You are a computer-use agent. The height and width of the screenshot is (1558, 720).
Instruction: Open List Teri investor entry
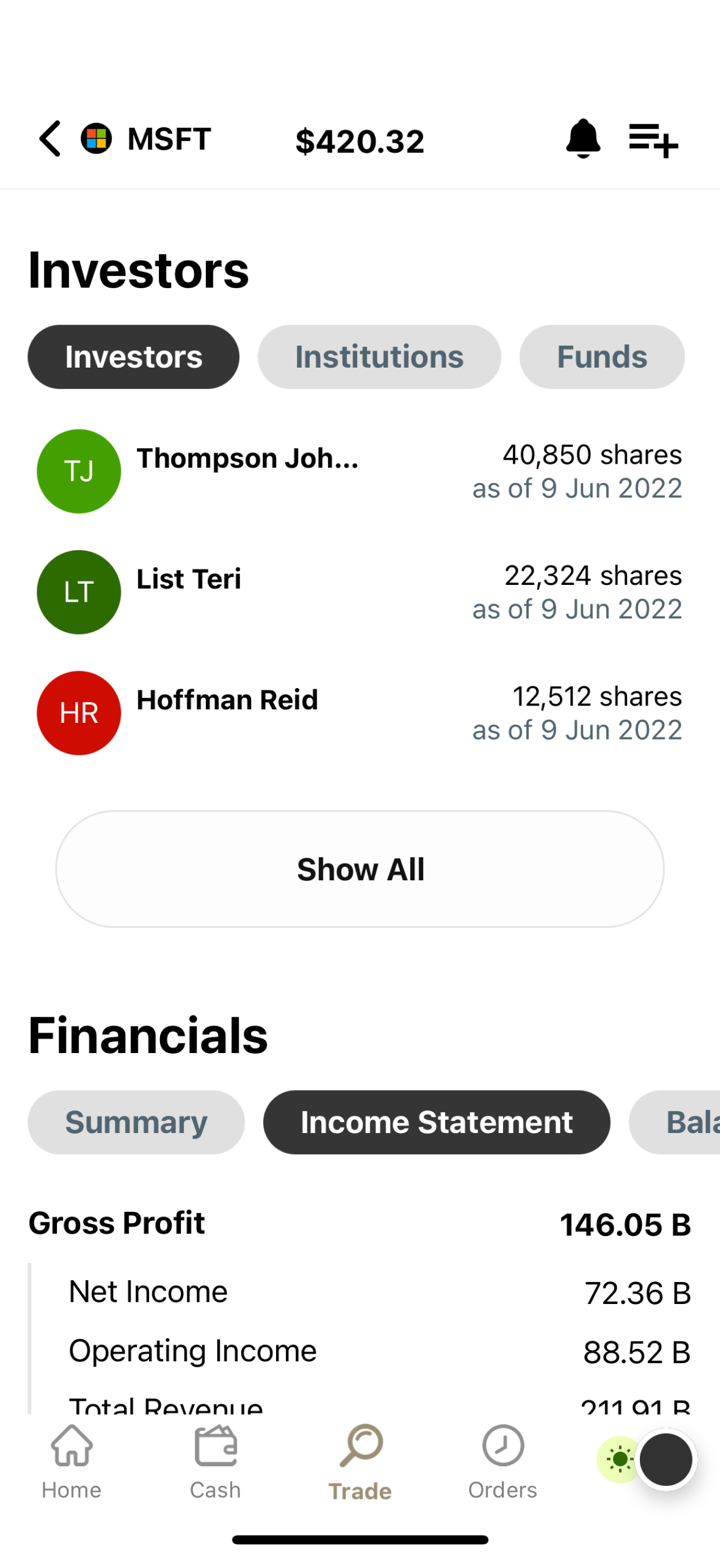pos(360,592)
